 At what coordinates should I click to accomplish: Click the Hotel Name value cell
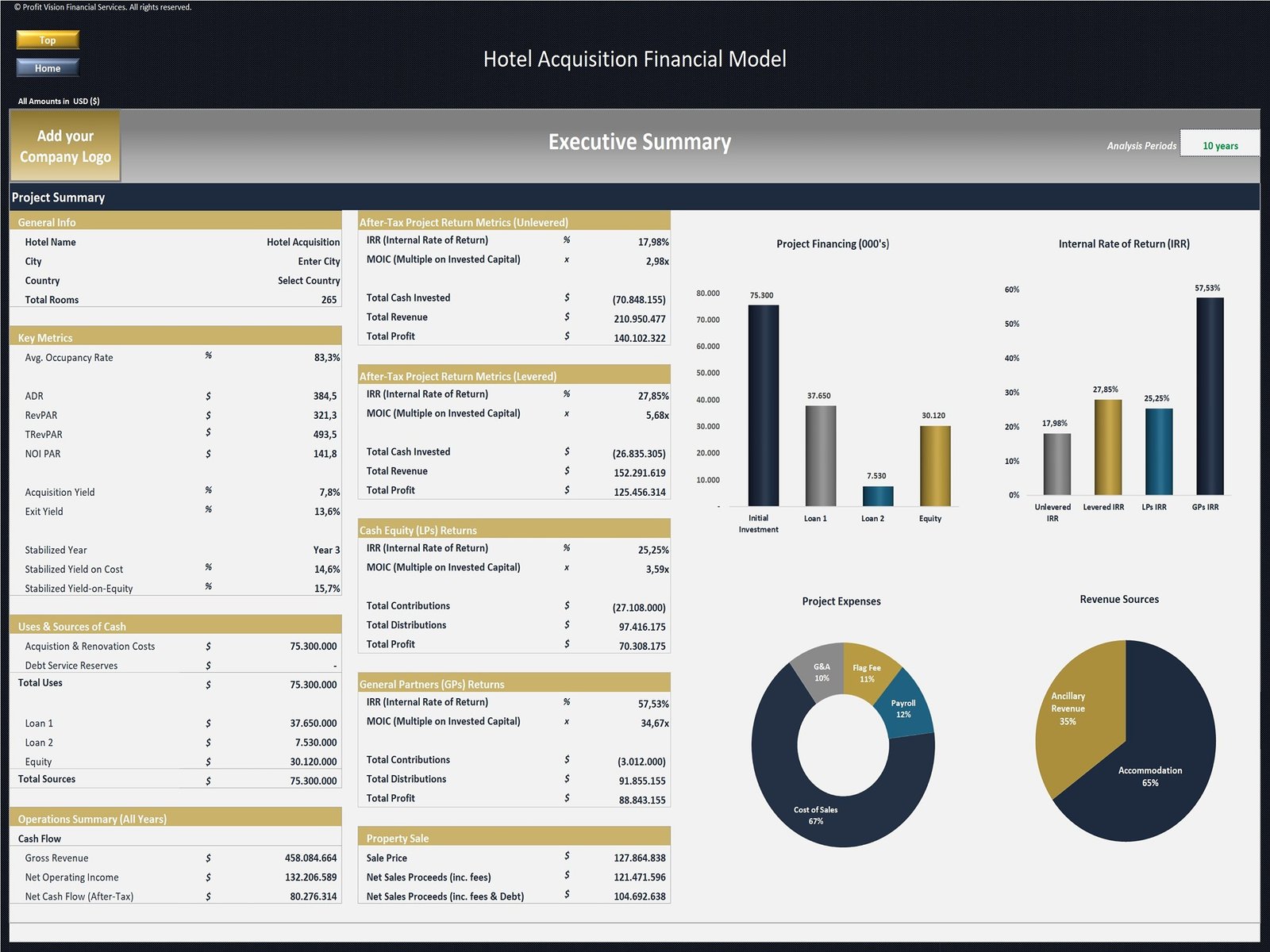tap(302, 242)
